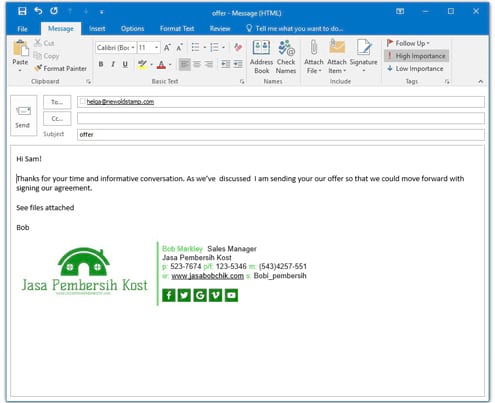Toggle High Importance tag

(416, 56)
